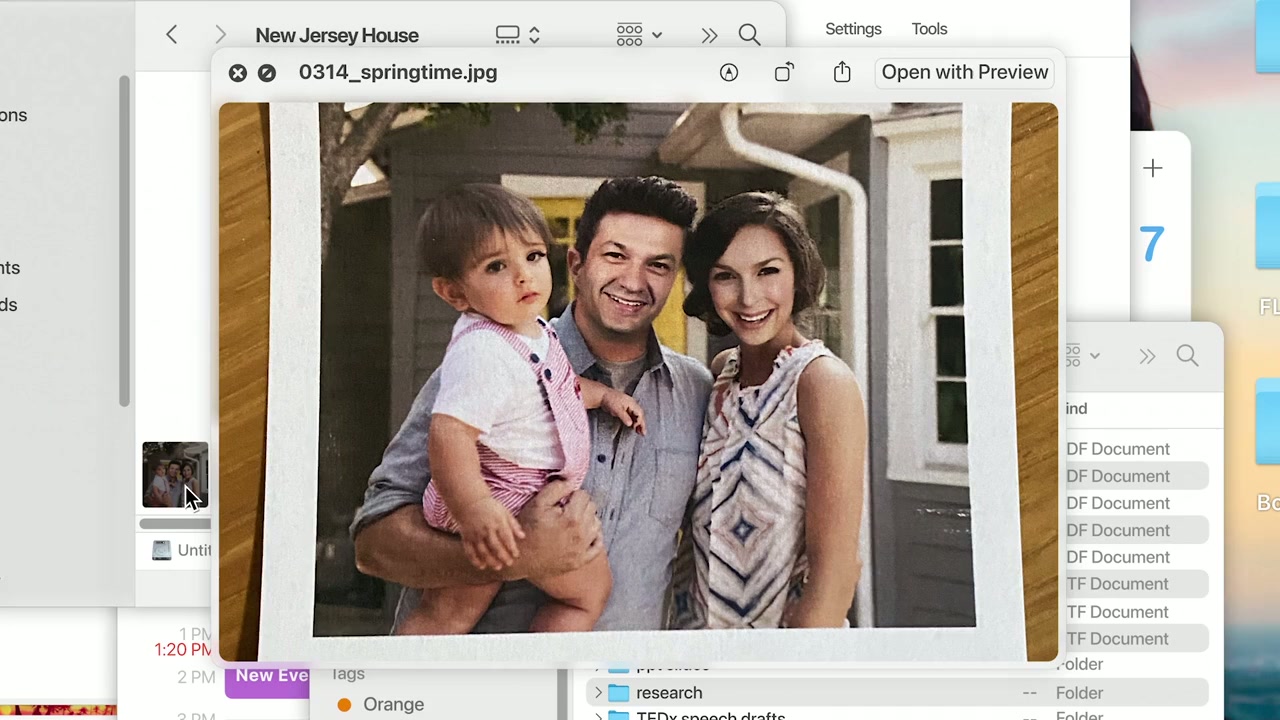Click the Markup icon in Quick Look
The height and width of the screenshot is (720, 1280).
(x=729, y=72)
